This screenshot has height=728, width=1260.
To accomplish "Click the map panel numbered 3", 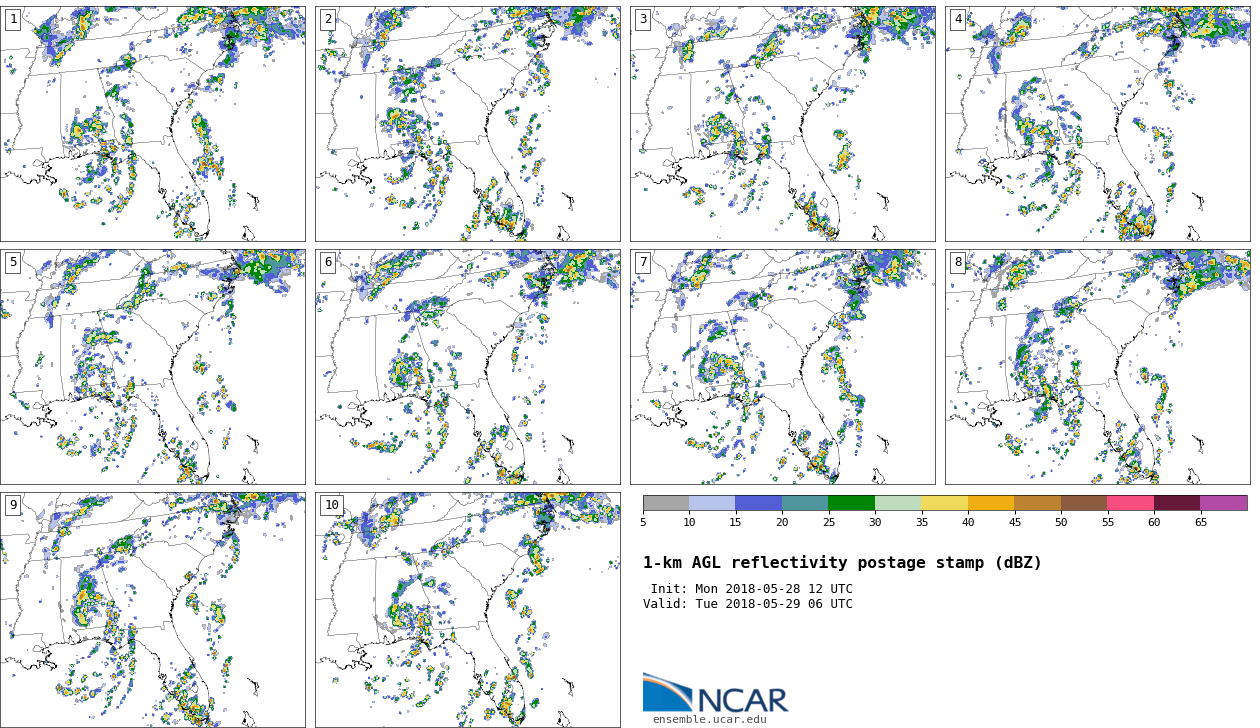I will pyautogui.click(x=783, y=124).
